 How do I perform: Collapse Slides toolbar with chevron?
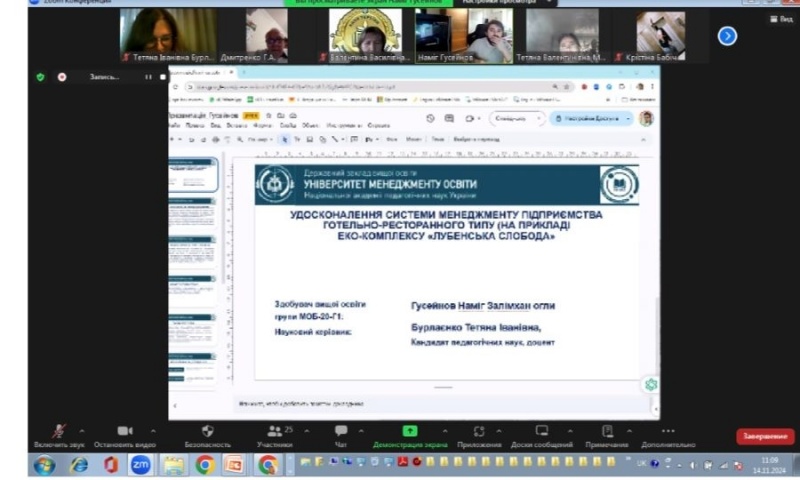[x=643, y=139]
